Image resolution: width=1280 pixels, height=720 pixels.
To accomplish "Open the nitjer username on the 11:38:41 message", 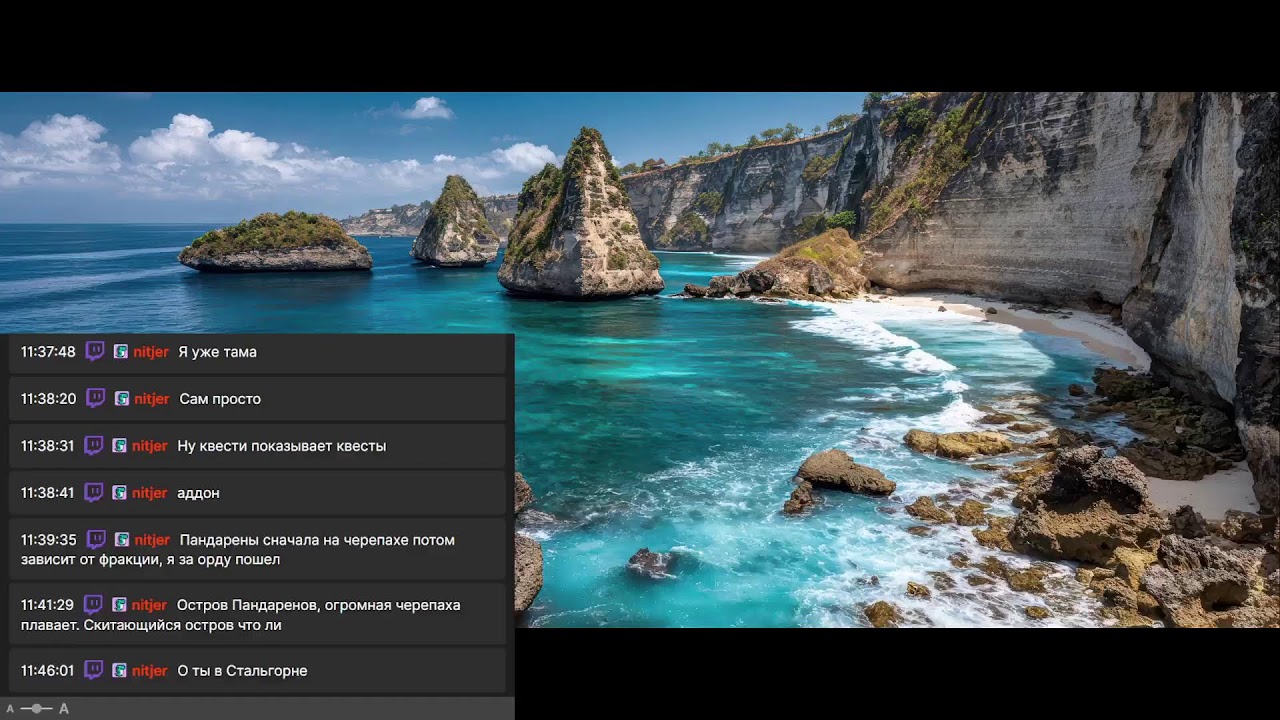I will [x=150, y=493].
